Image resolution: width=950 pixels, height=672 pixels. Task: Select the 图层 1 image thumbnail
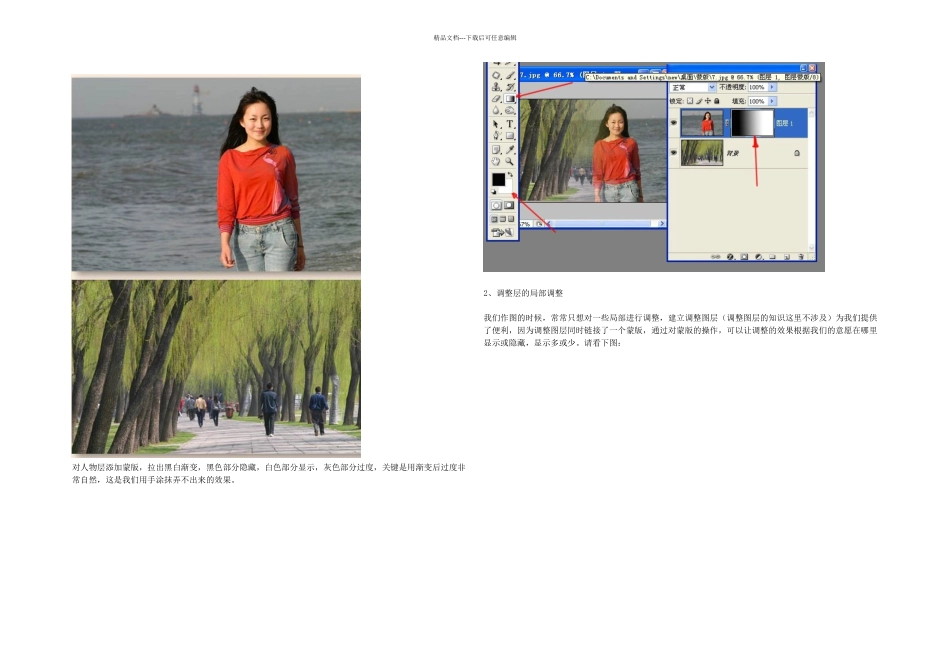coord(702,123)
